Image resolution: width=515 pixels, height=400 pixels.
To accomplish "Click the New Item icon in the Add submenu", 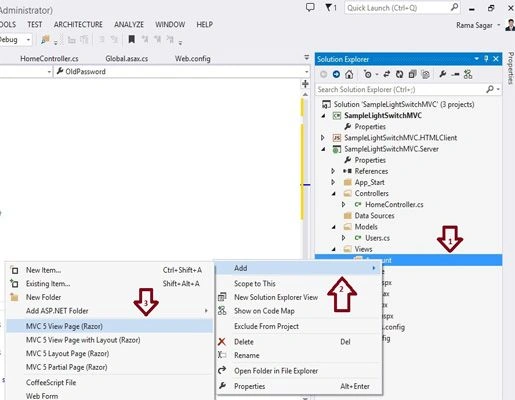I will (x=15, y=270).
